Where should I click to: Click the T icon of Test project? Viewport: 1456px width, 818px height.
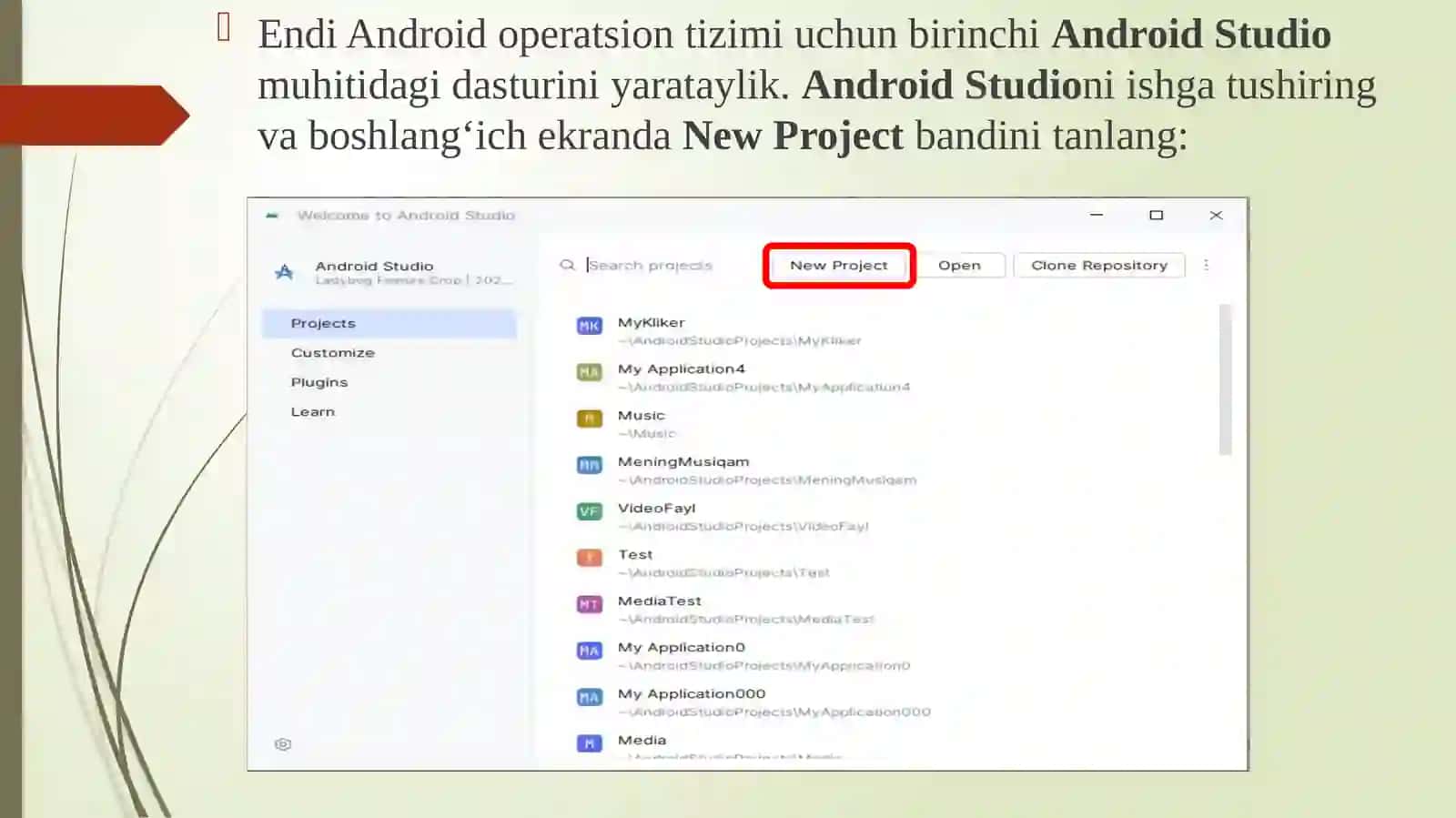point(590,558)
